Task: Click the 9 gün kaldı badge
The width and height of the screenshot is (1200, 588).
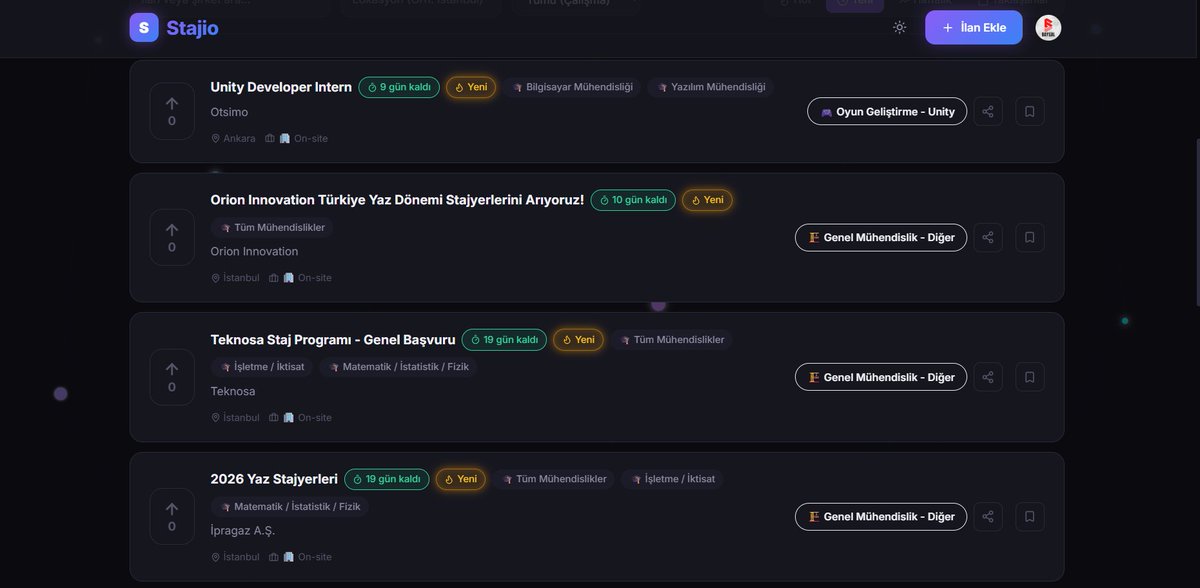Action: [x=399, y=87]
